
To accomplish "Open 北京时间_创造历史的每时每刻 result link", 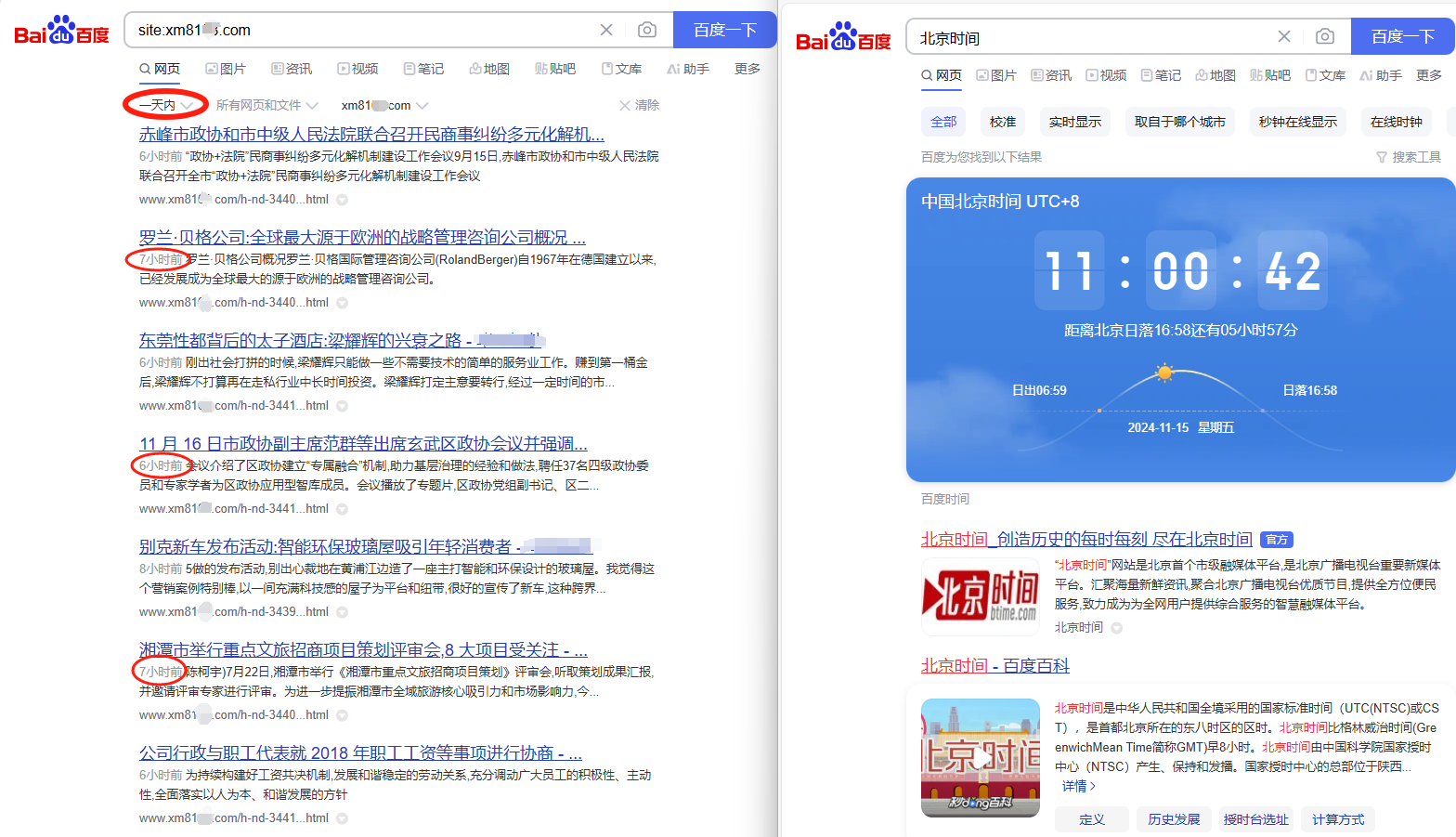I will 1086,540.
